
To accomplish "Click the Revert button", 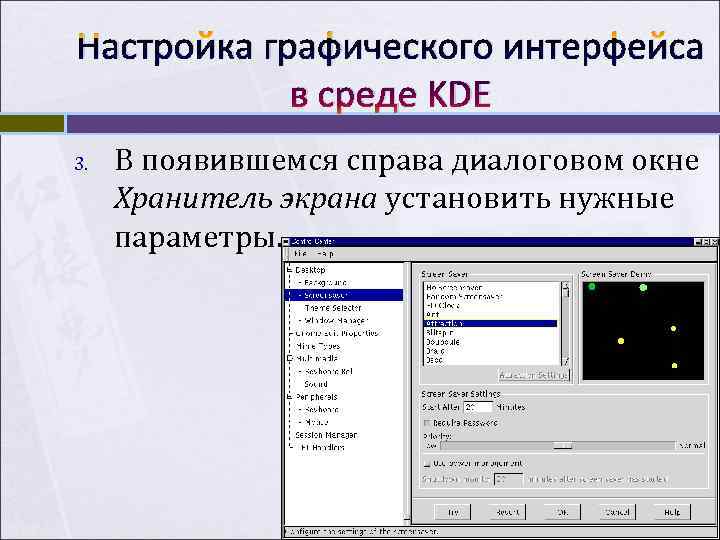I will click(x=507, y=512).
